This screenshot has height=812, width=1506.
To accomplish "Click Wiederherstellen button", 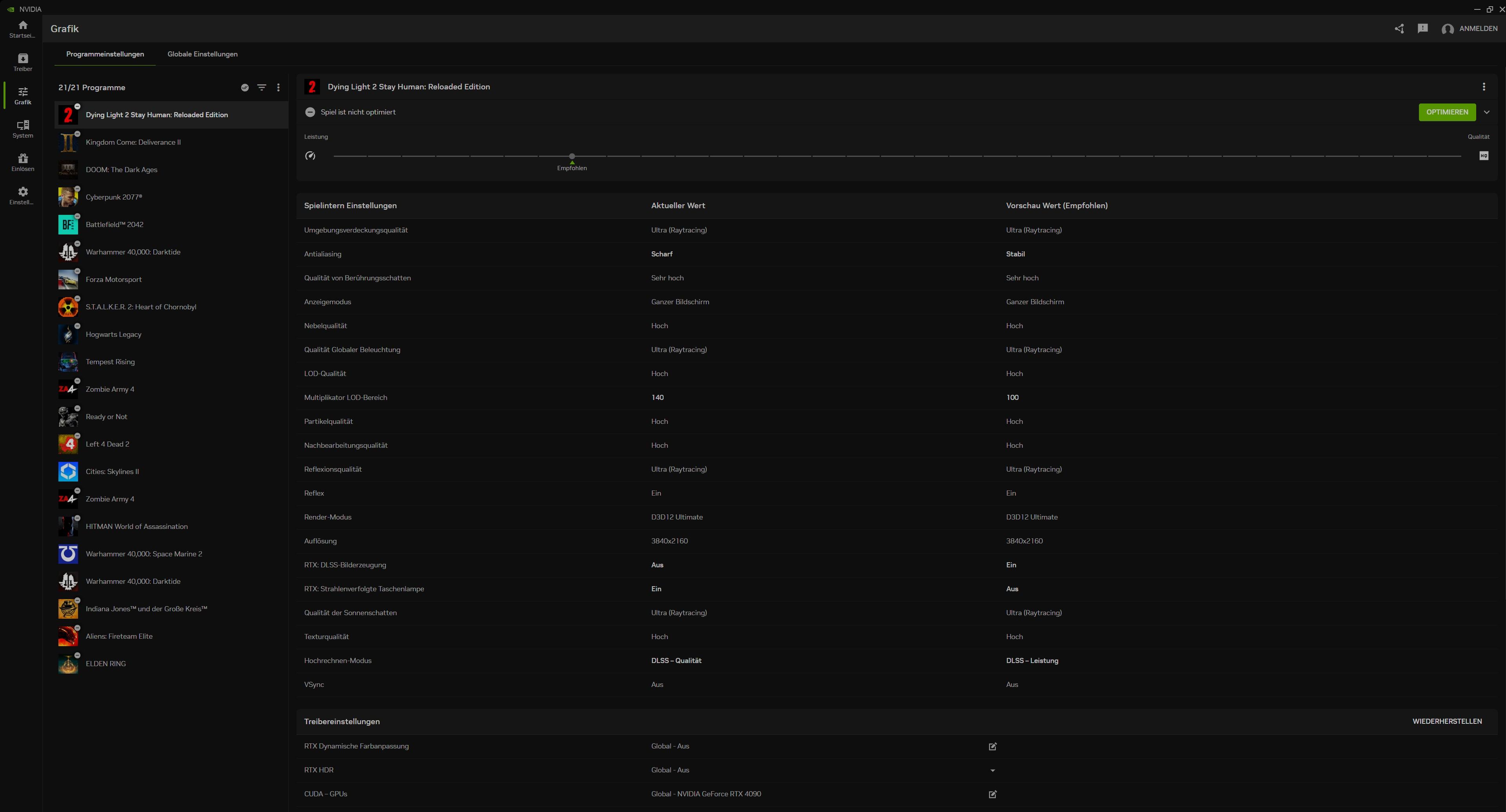I will click(1447, 721).
